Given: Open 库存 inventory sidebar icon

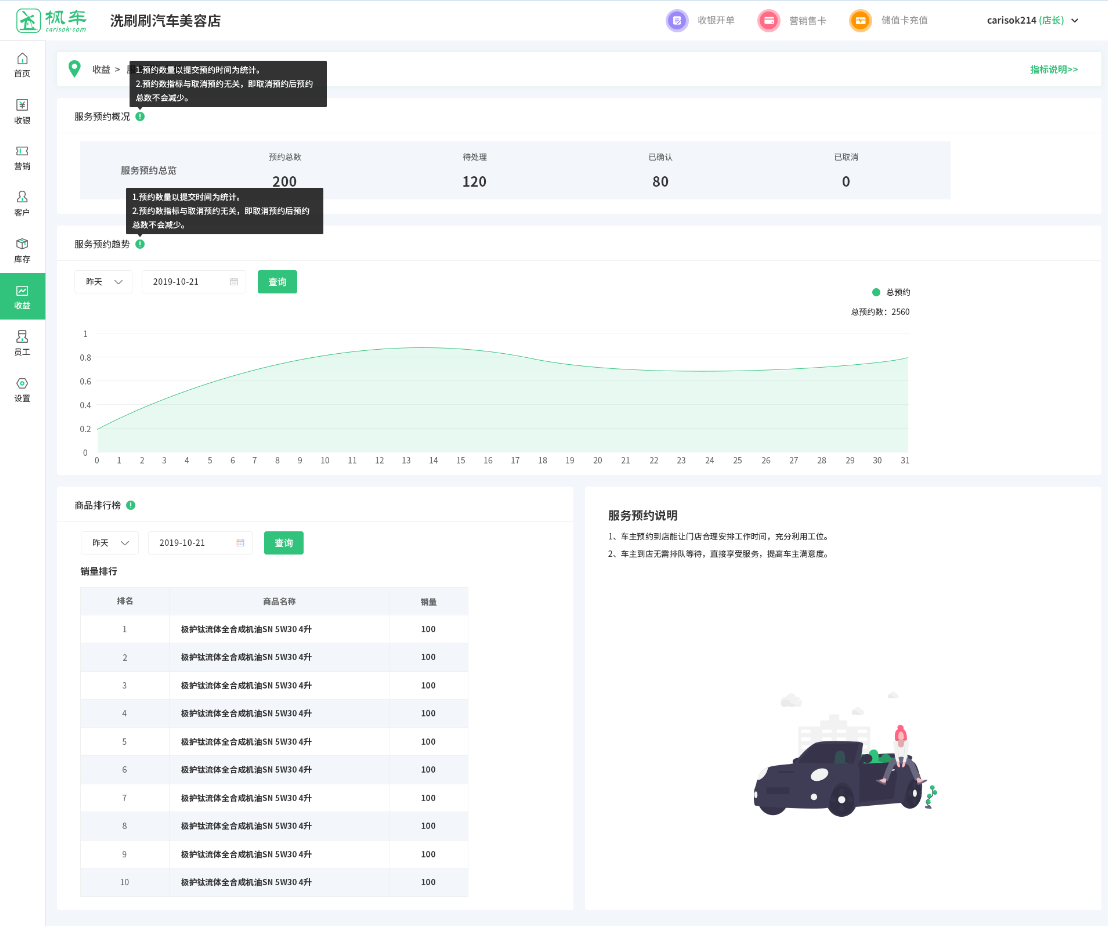Looking at the screenshot, I should tap(22, 250).
